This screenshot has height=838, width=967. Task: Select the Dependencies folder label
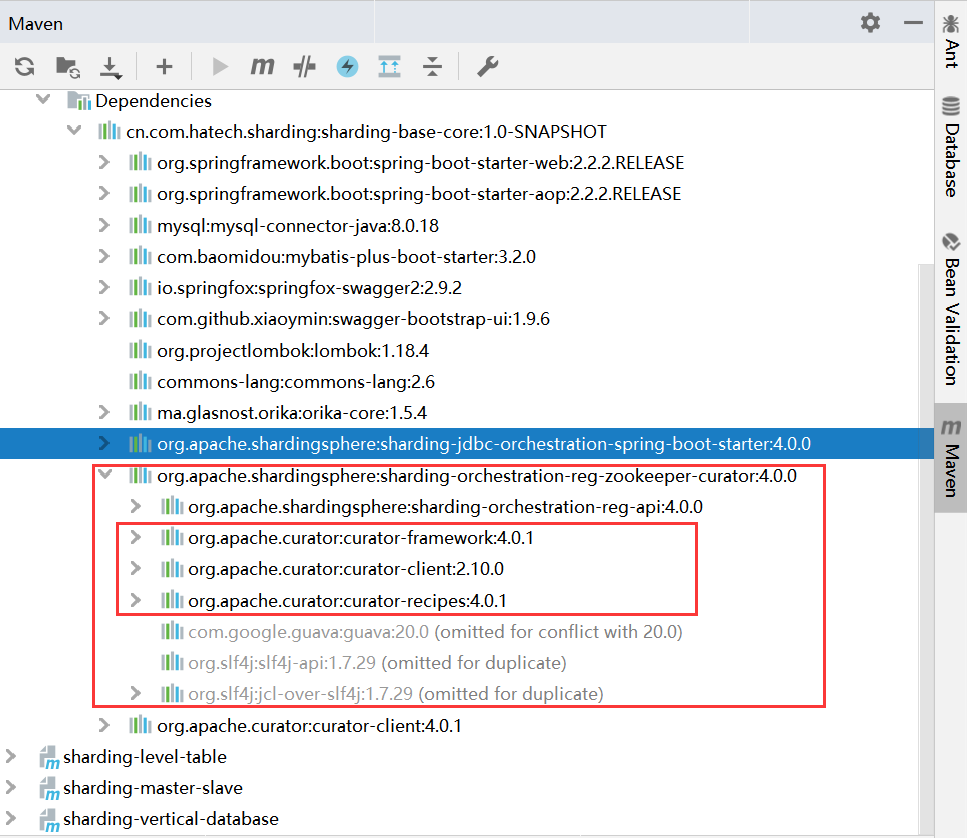tap(153, 101)
